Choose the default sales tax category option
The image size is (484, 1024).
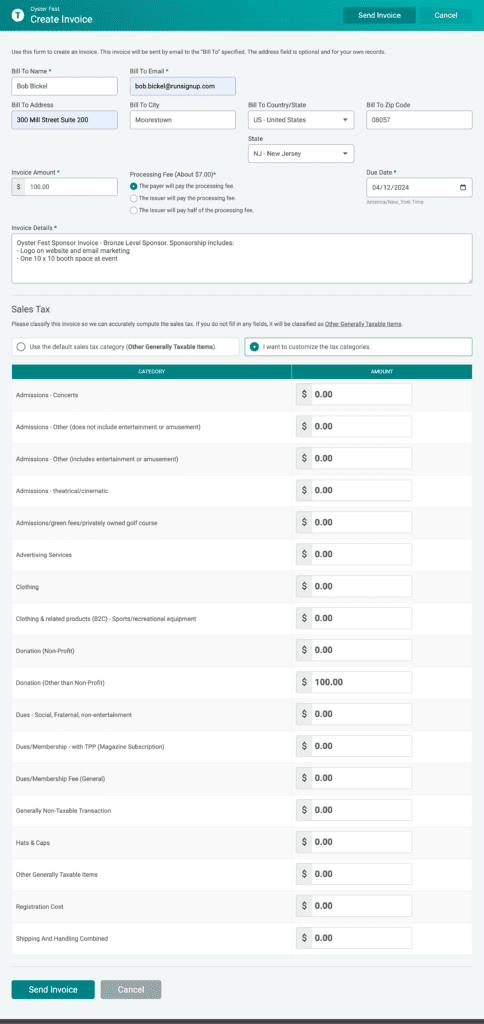pos(125,347)
